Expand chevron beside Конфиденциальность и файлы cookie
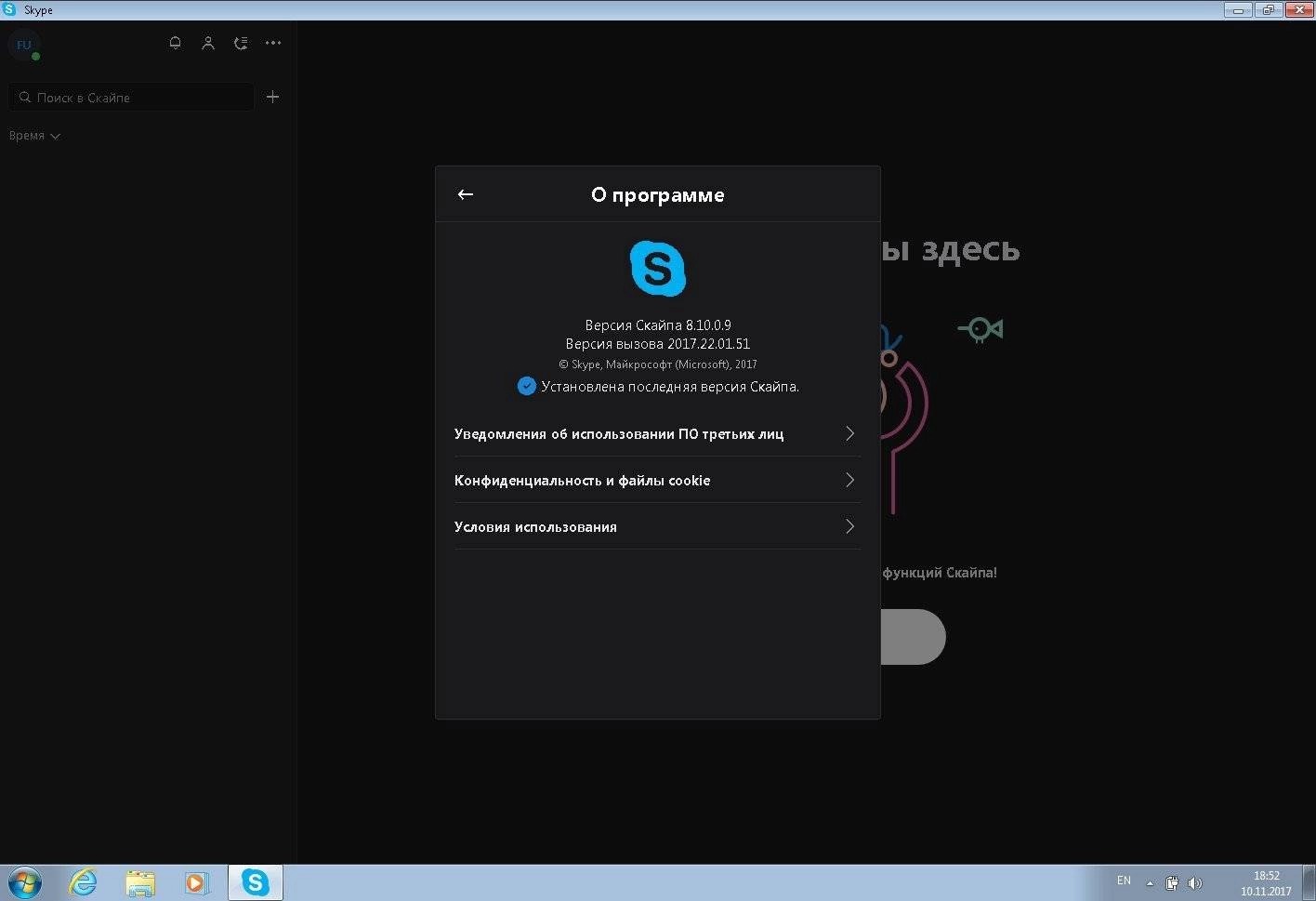This screenshot has width=1316, height=901. (849, 480)
